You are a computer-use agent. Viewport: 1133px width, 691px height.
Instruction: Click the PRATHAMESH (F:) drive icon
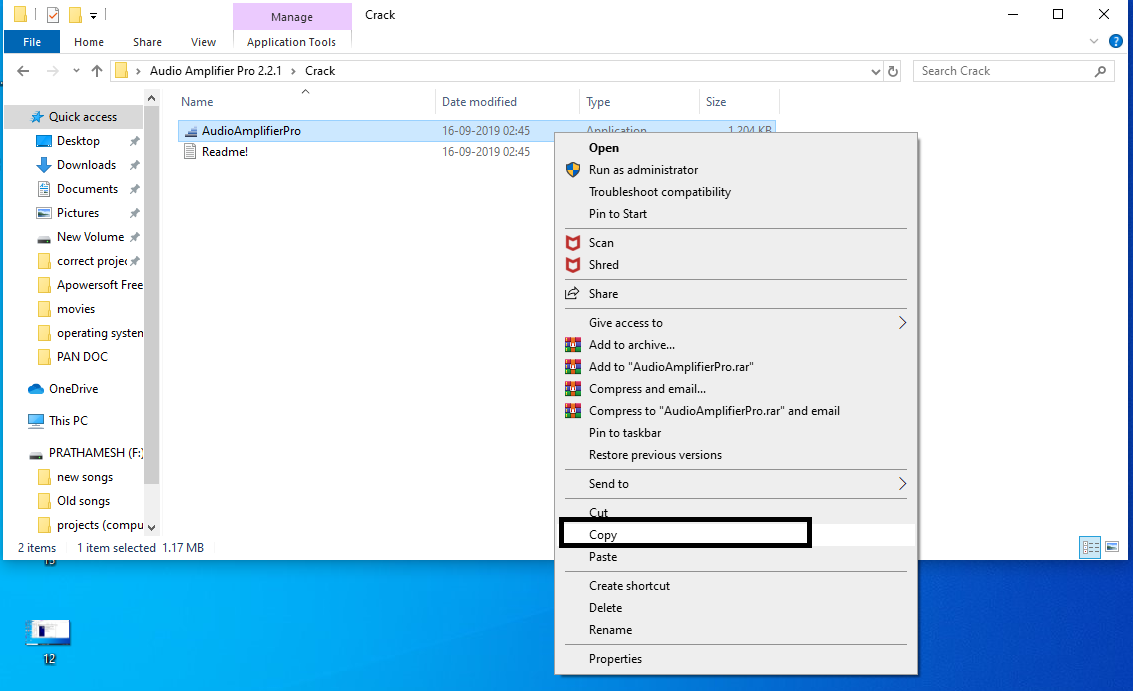(36, 454)
